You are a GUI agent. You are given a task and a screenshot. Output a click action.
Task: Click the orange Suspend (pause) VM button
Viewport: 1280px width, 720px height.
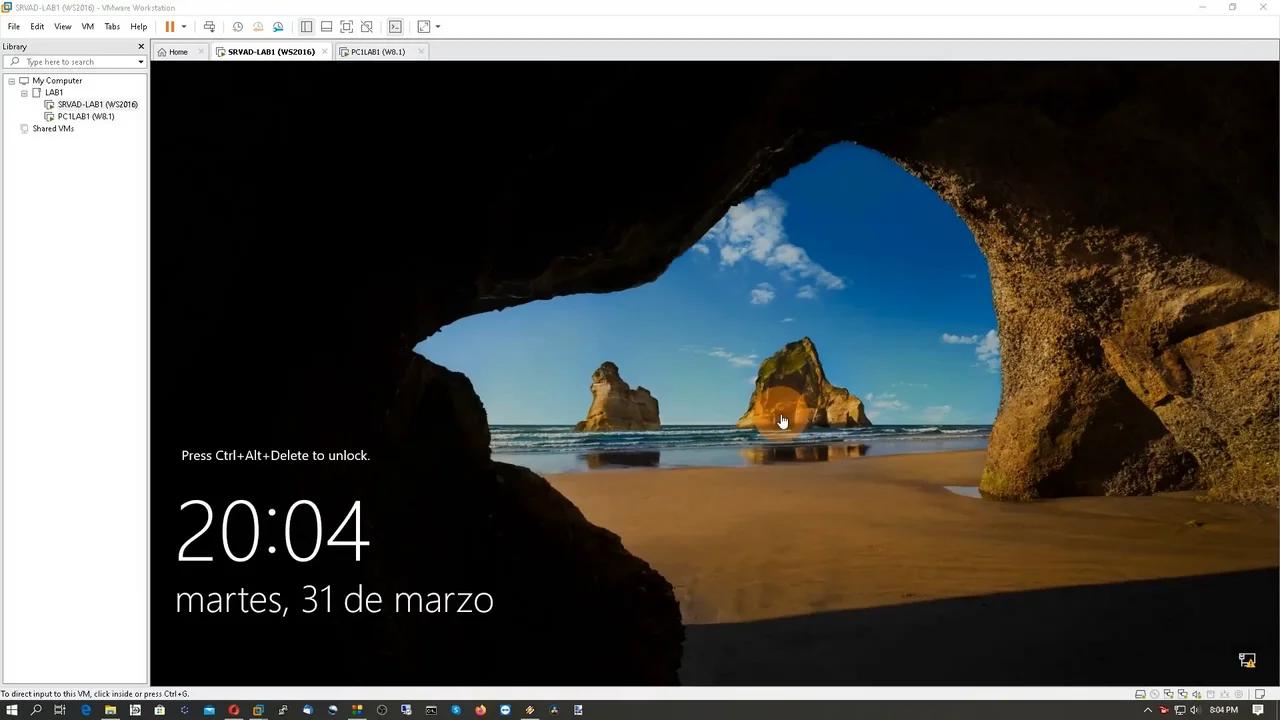point(169,27)
